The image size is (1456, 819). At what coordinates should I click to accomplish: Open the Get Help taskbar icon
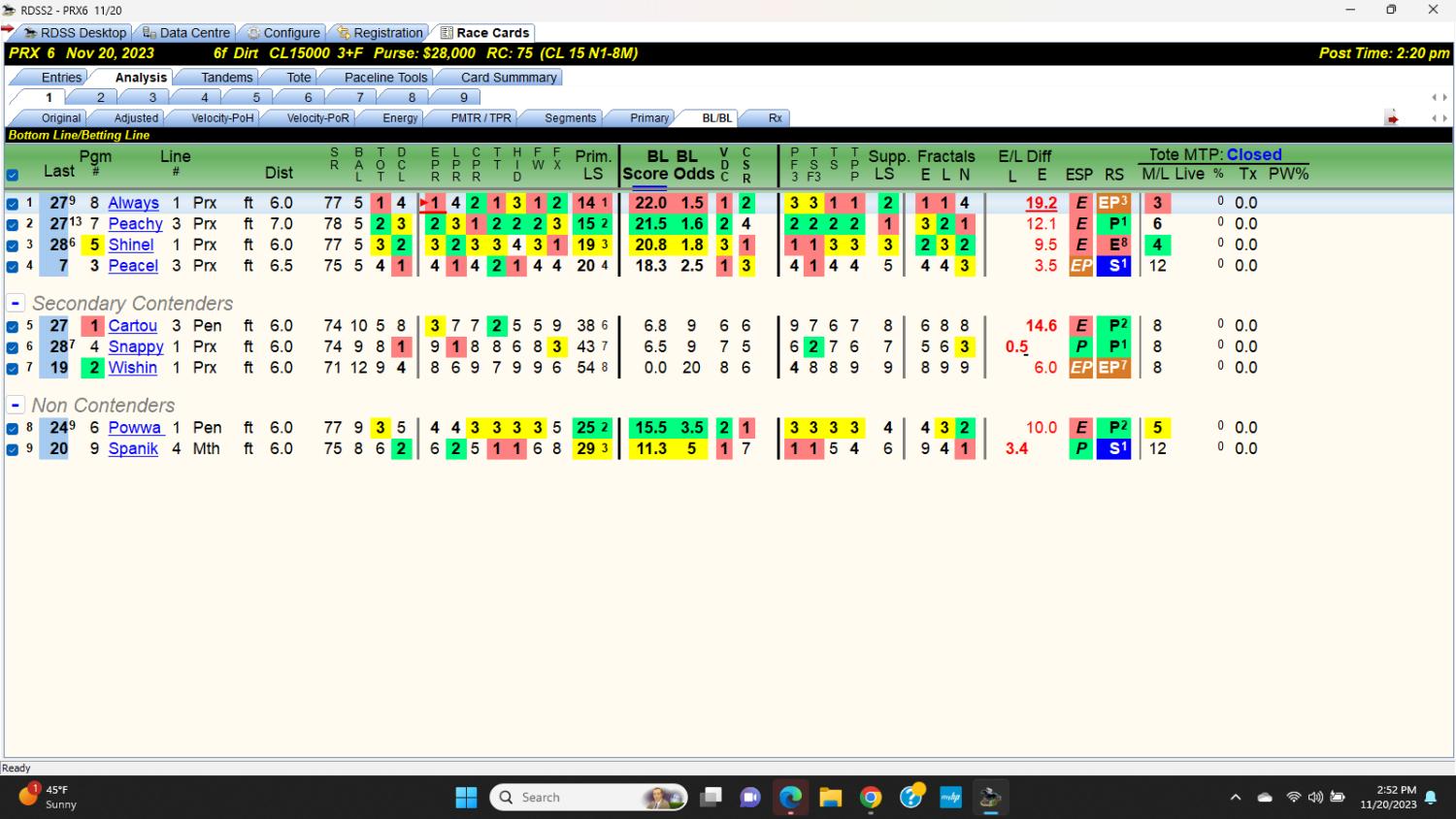pyautogui.click(x=910, y=798)
